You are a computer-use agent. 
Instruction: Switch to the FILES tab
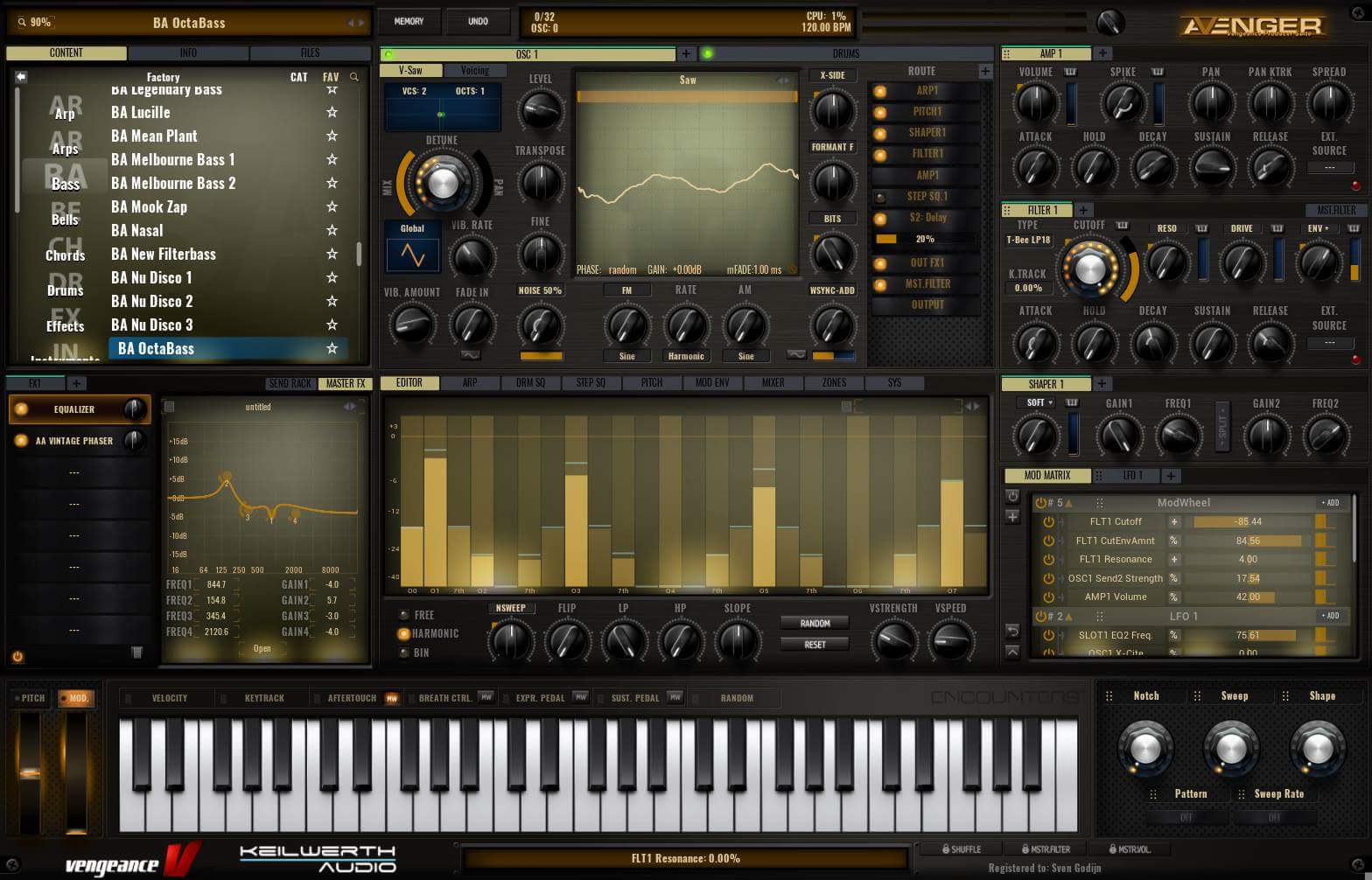point(310,53)
